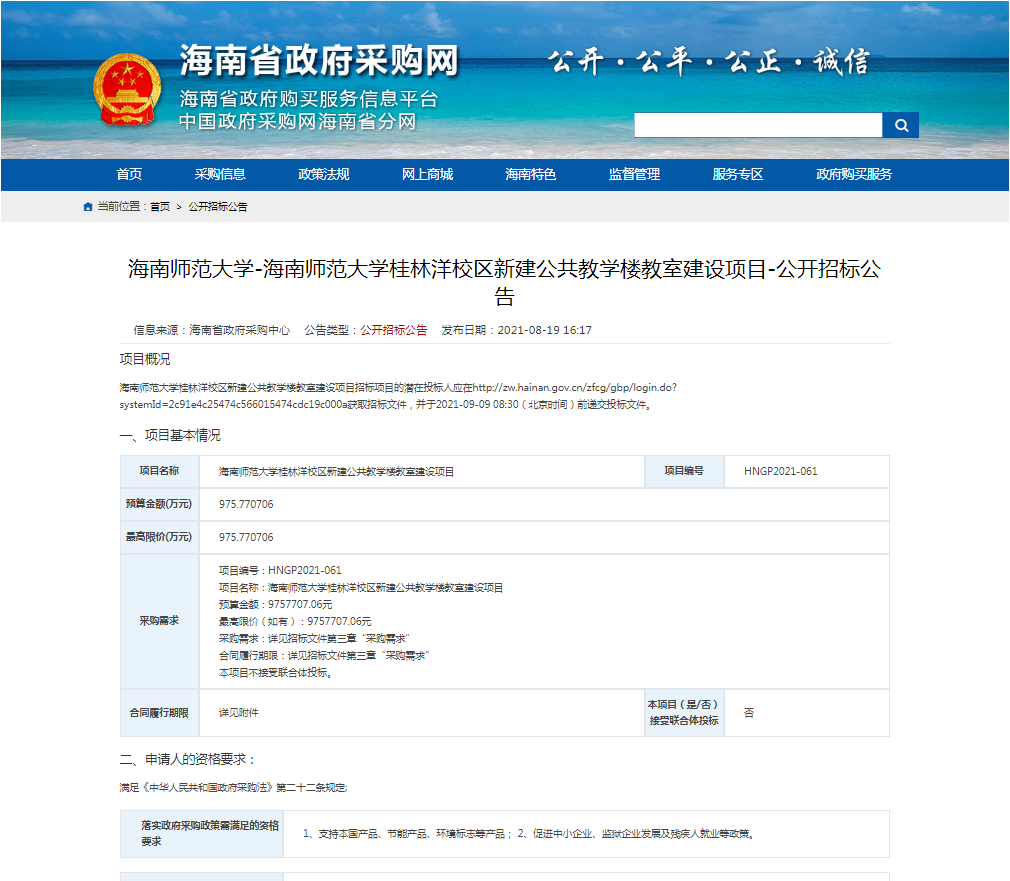Open the 采购信息 navigation menu

click(x=220, y=175)
